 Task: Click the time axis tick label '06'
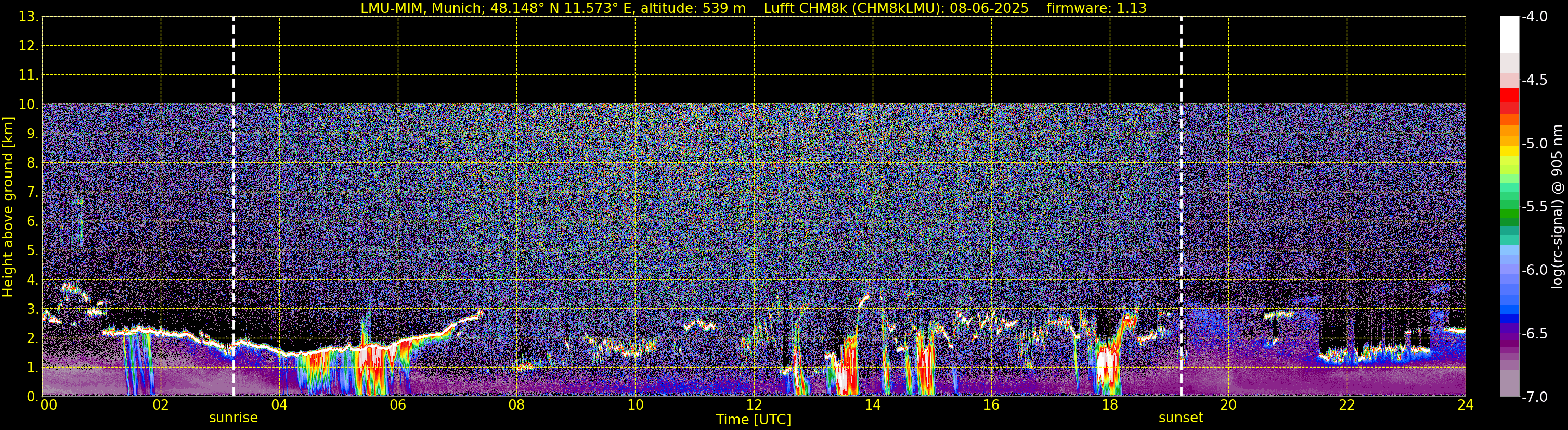click(398, 405)
